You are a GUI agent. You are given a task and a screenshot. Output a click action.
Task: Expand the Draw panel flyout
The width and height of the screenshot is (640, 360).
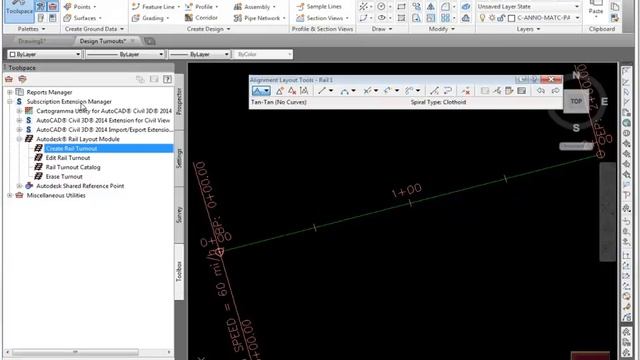pos(382,29)
